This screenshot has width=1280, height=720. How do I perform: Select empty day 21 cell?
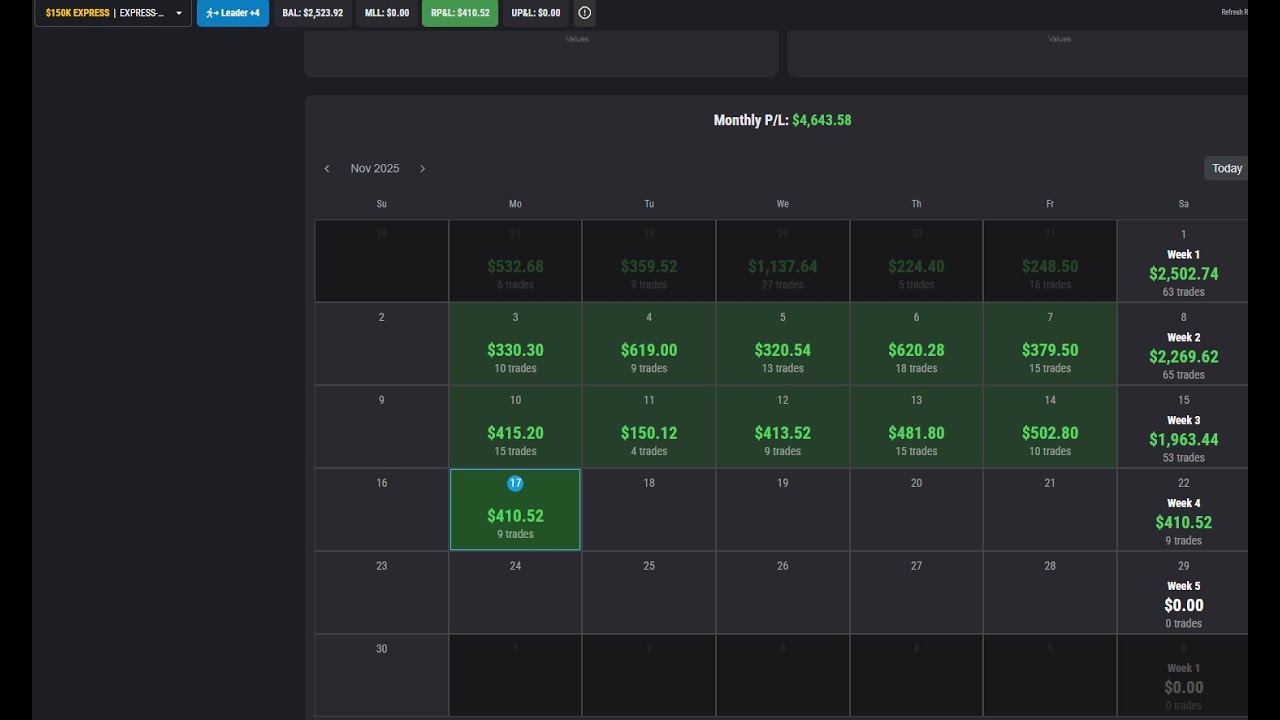coord(1050,510)
